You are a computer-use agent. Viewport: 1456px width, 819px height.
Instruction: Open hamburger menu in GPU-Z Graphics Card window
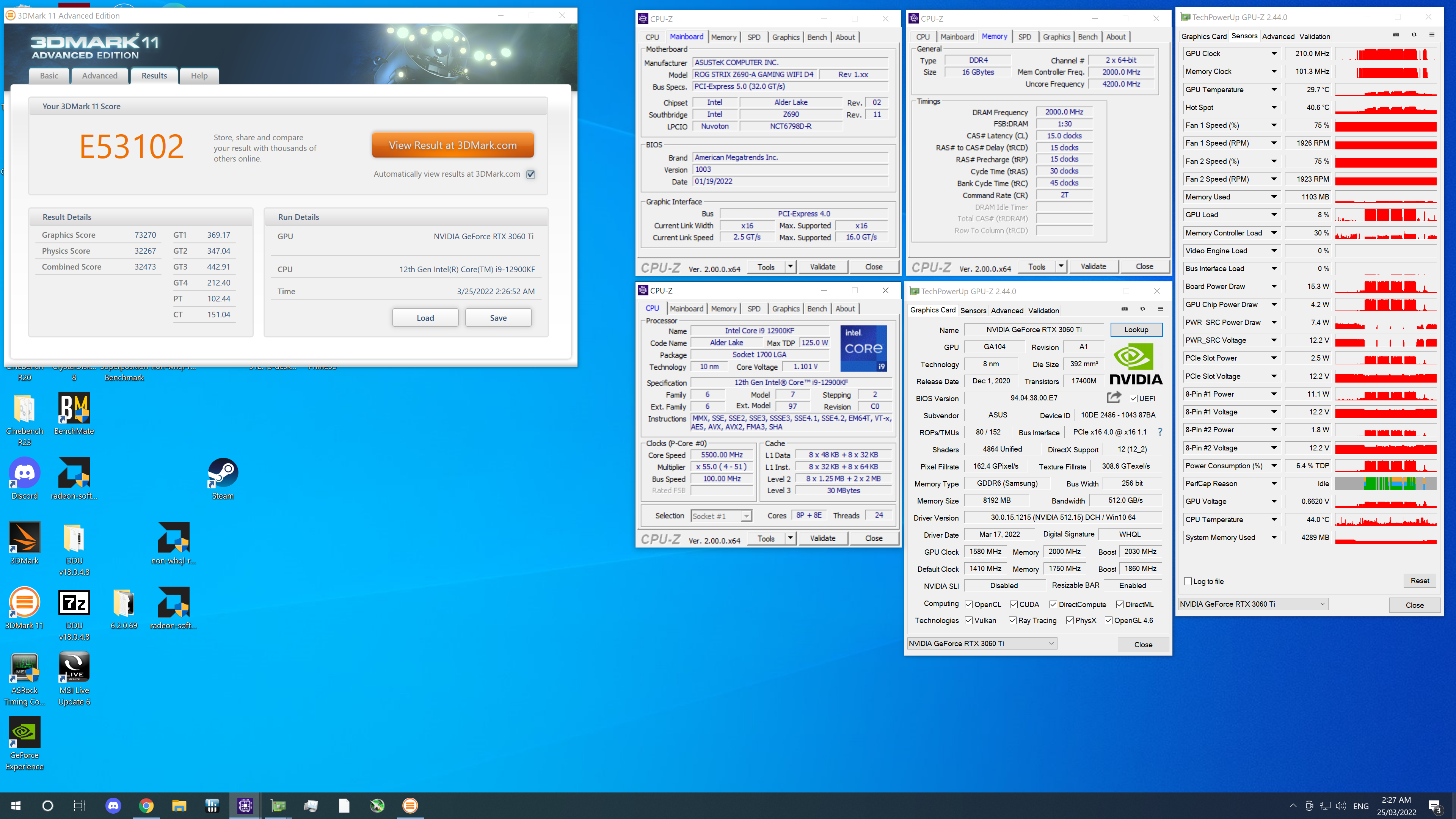(1160, 309)
